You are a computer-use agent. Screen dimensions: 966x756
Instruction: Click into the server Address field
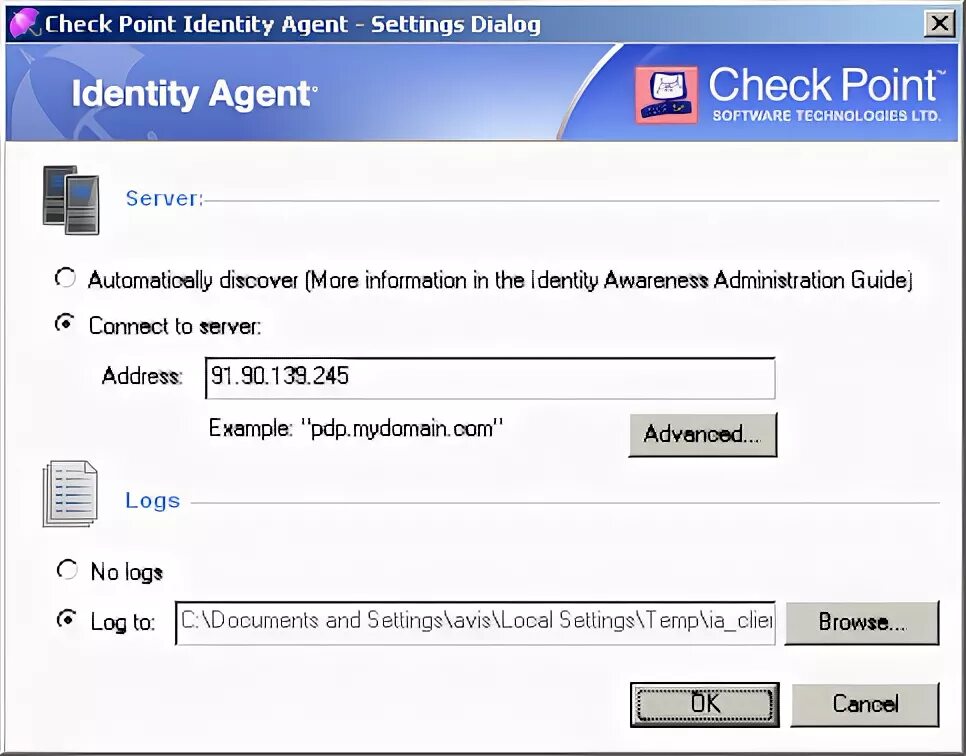pyautogui.click(x=490, y=378)
